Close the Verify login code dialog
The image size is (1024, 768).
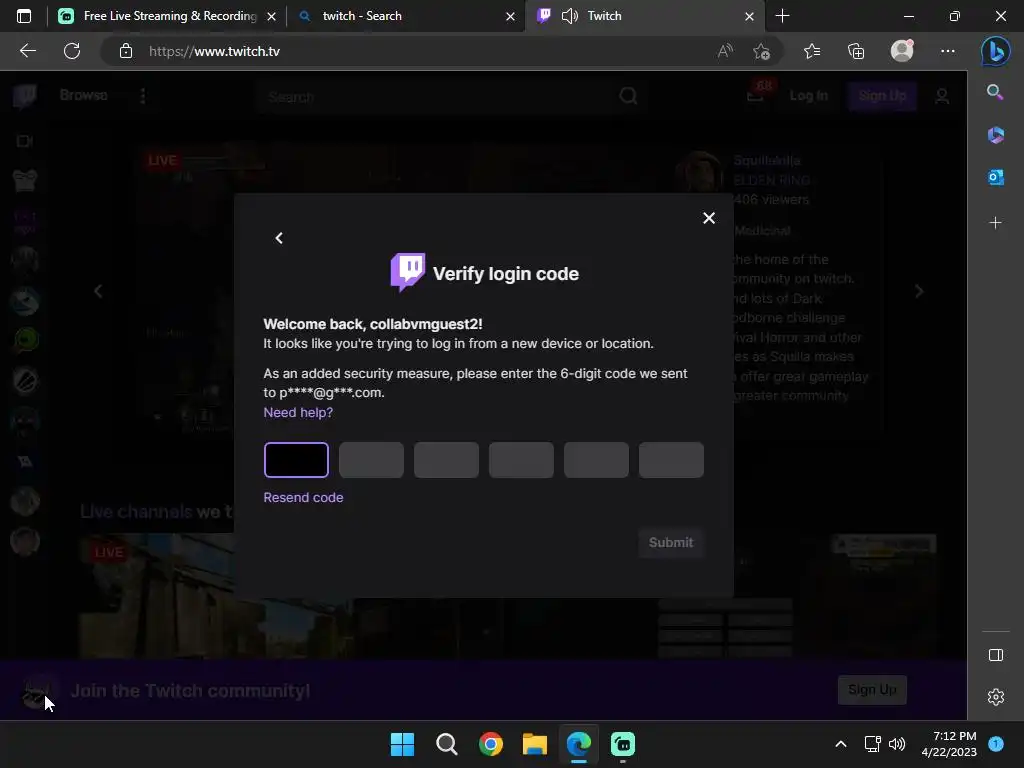click(709, 218)
